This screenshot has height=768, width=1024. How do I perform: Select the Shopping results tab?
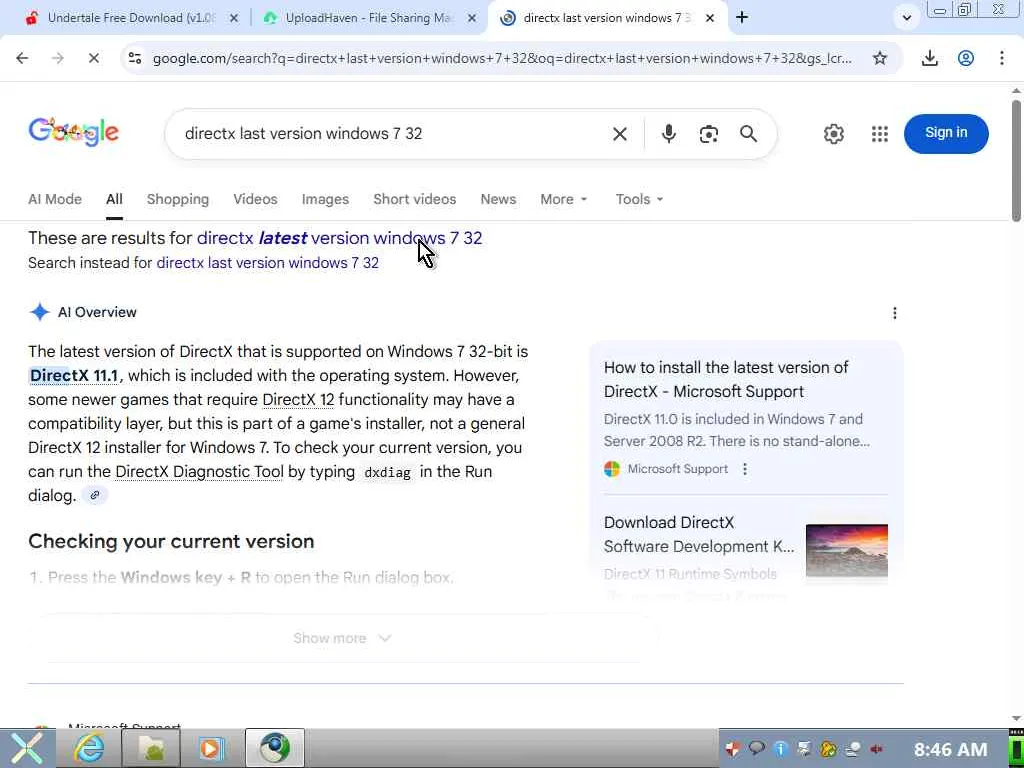coord(178,199)
